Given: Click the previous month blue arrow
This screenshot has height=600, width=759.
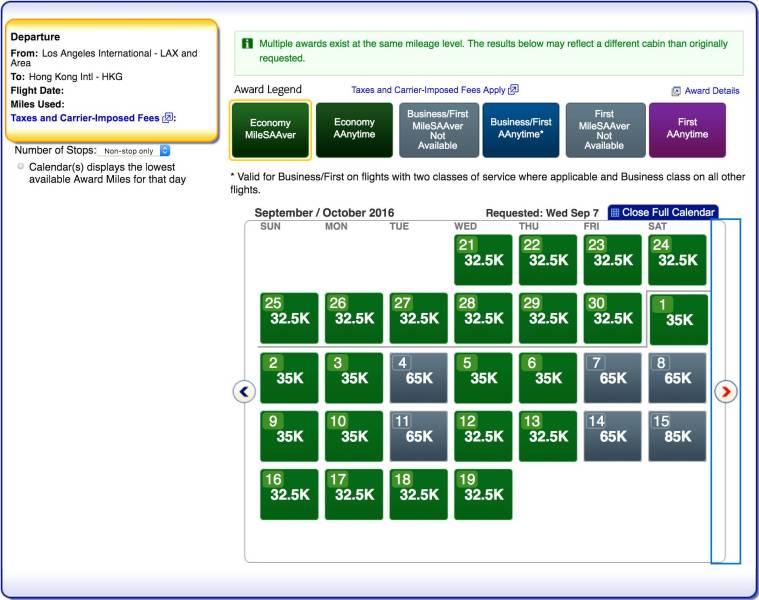Looking at the screenshot, I should click(x=244, y=392).
